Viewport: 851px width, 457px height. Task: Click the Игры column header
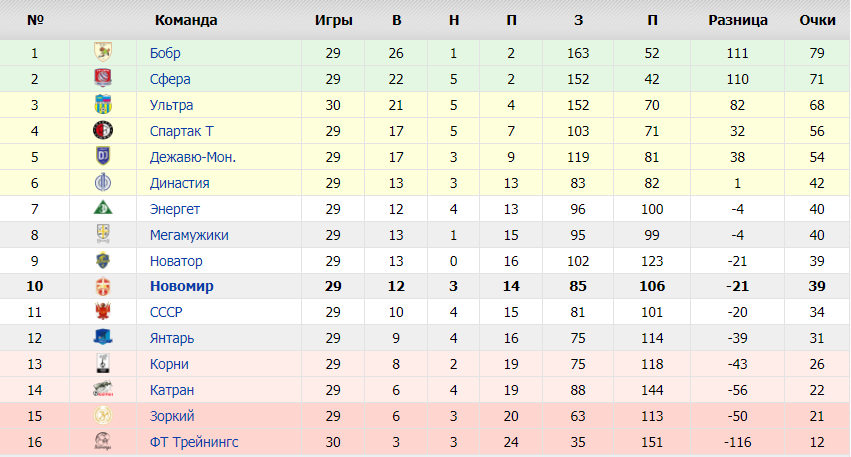pyautogui.click(x=333, y=20)
